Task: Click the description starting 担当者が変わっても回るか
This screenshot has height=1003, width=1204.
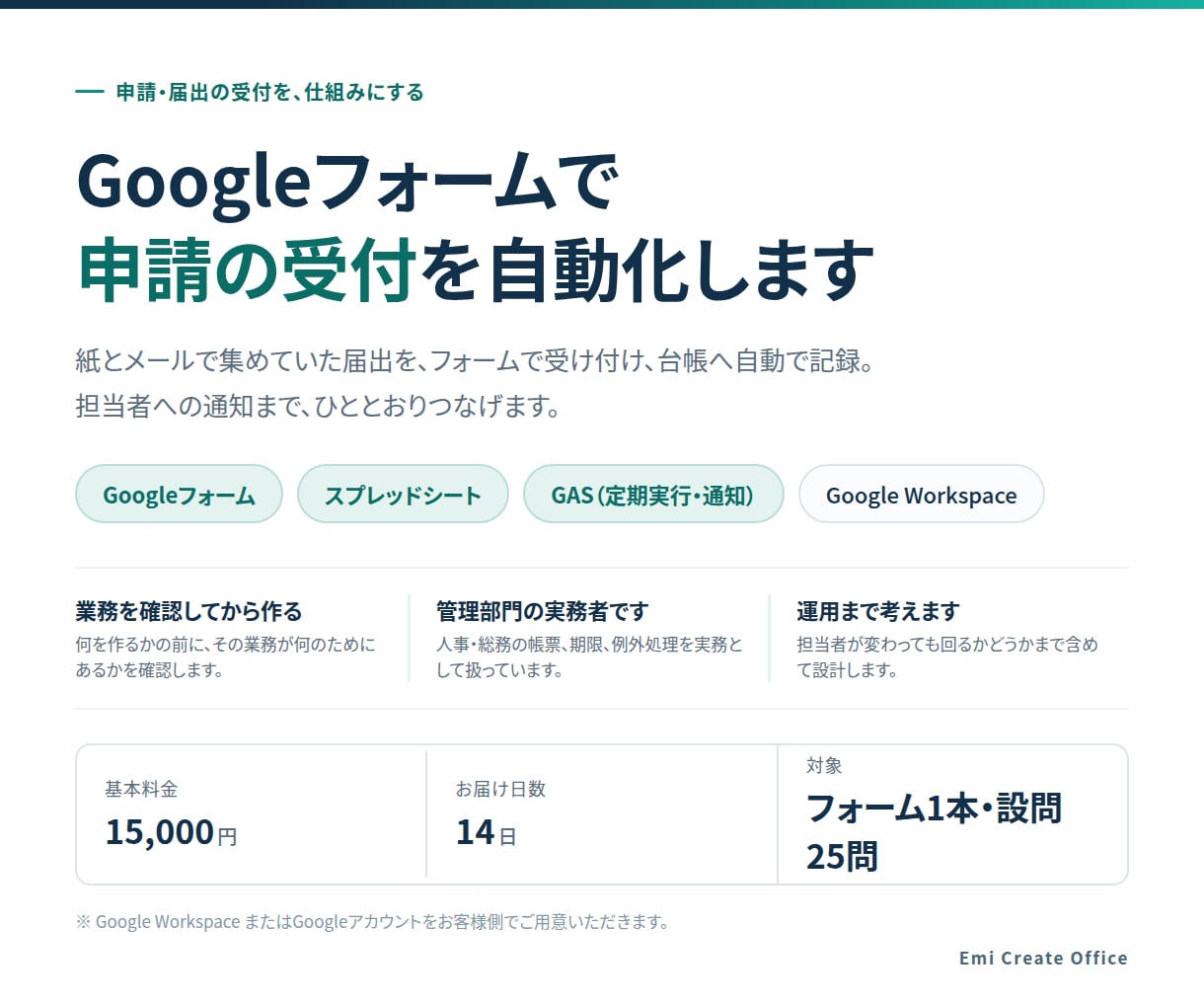Action: click(x=947, y=656)
